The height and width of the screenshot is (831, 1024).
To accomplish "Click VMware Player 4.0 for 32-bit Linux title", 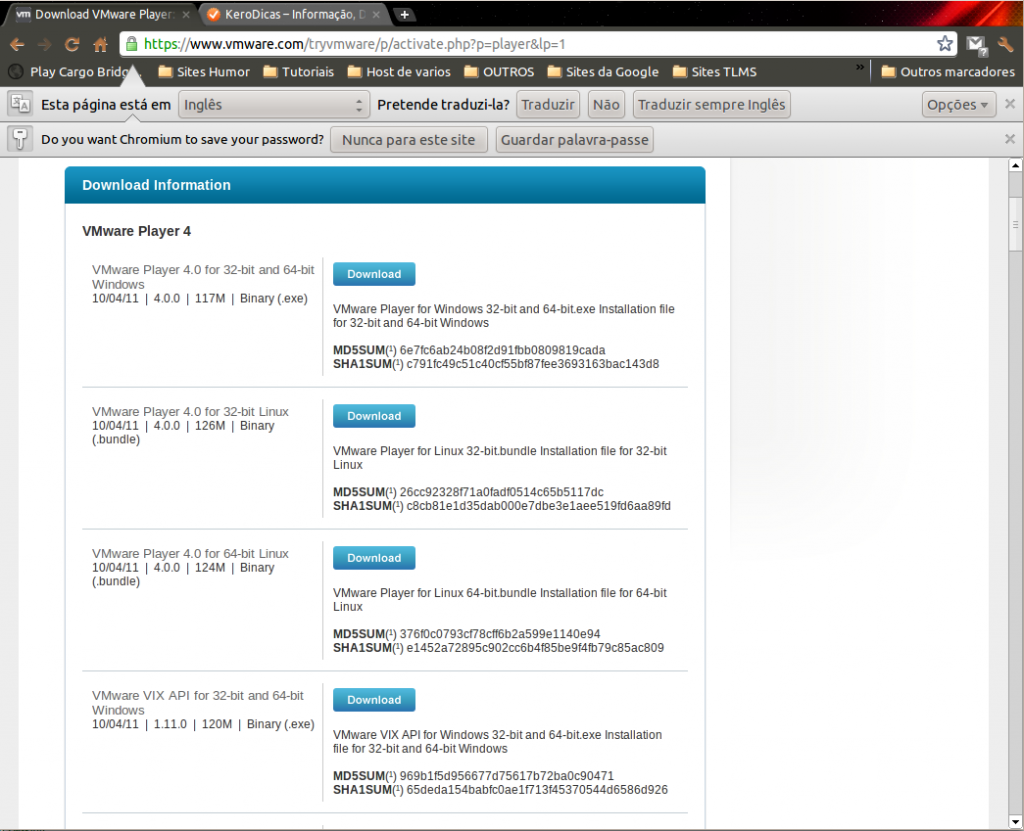I will (x=190, y=412).
